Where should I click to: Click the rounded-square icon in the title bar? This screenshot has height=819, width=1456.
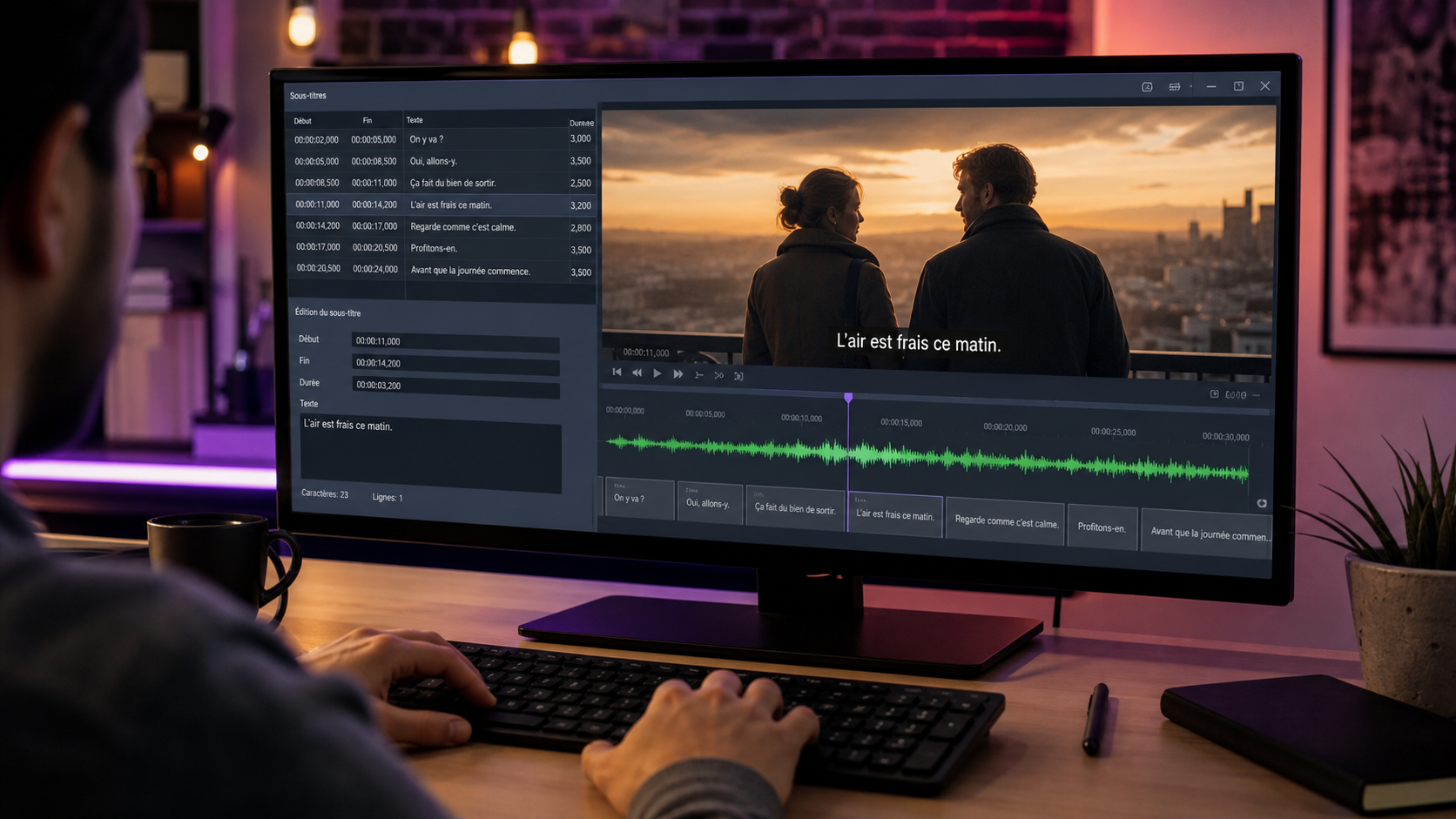pos(1147,87)
